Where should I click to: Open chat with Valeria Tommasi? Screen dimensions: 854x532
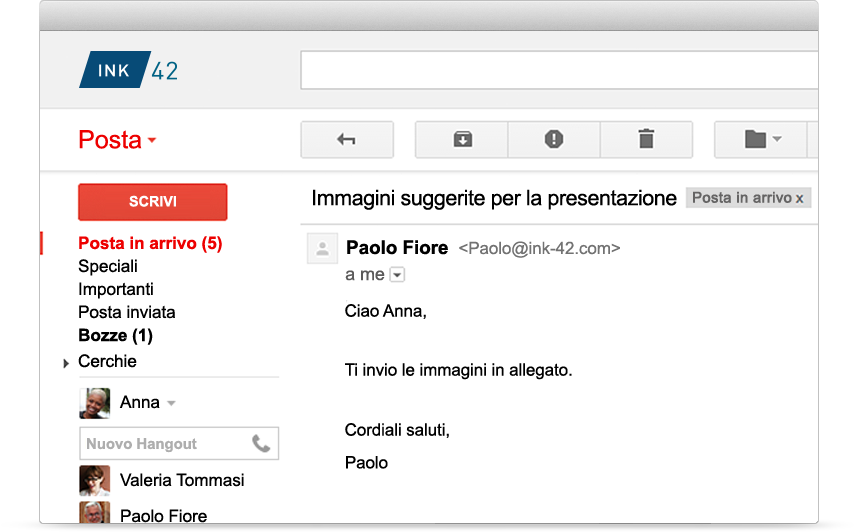182,480
